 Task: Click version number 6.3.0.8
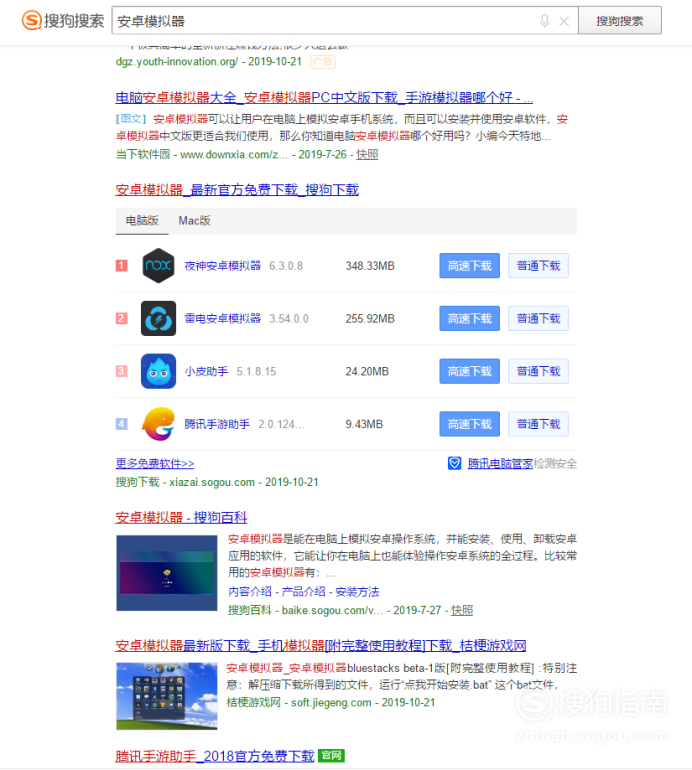(286, 266)
